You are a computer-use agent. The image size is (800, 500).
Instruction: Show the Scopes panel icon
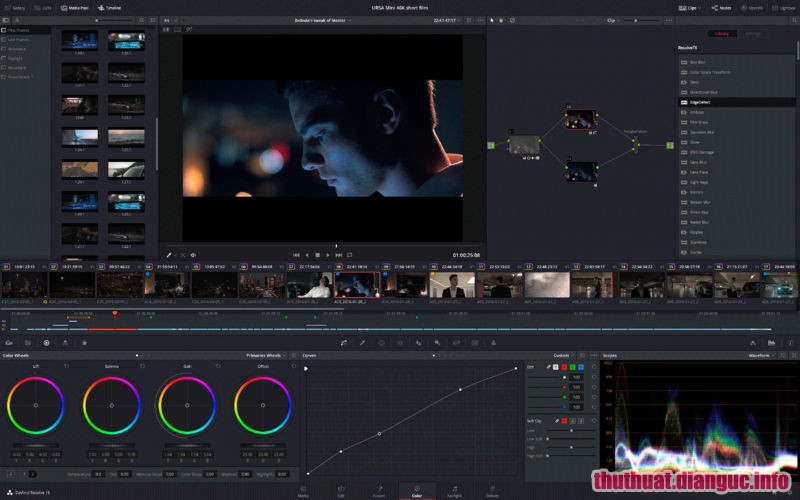pyautogui.click(x=771, y=343)
